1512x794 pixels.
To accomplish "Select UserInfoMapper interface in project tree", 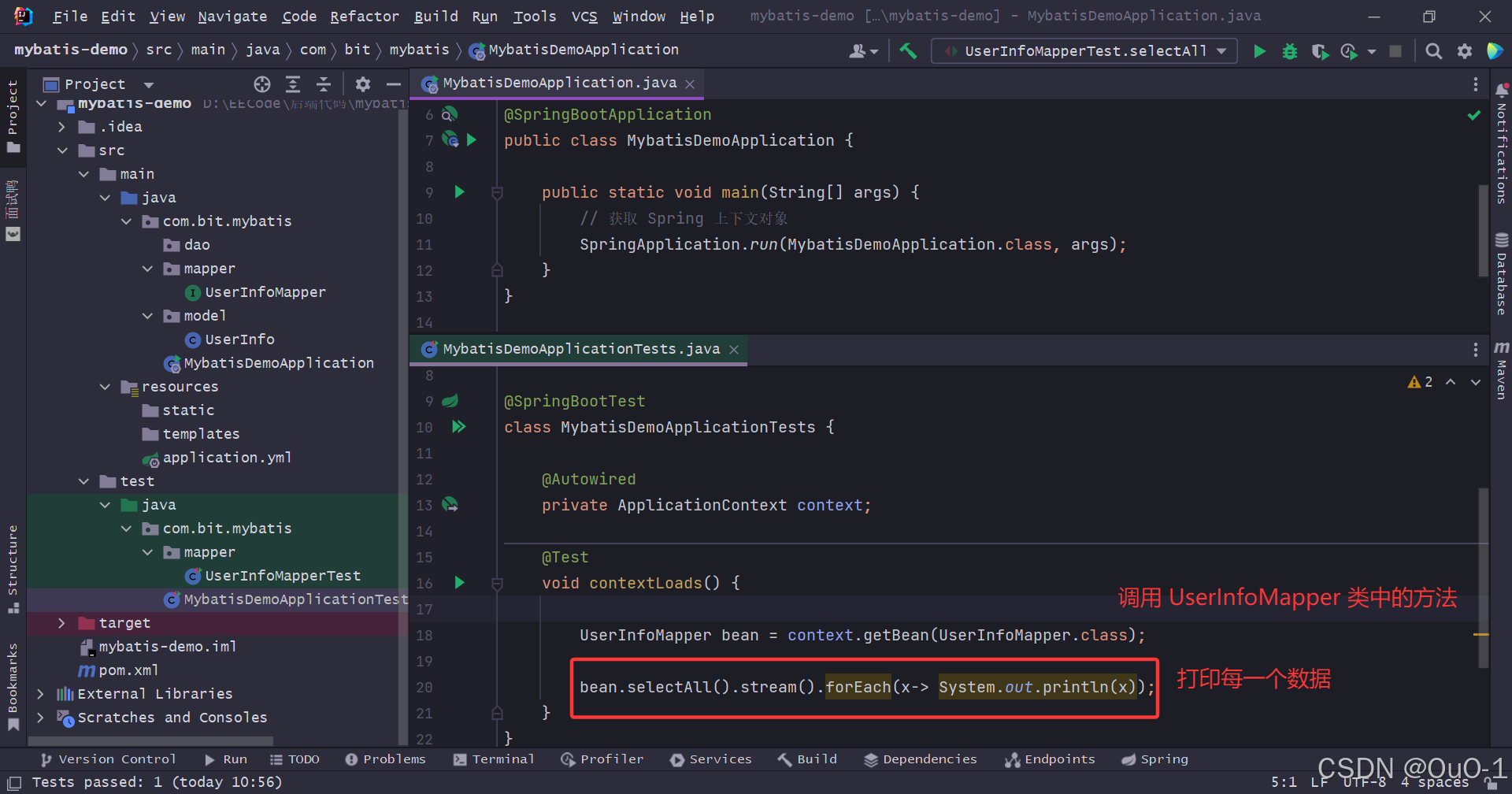I will coord(265,292).
